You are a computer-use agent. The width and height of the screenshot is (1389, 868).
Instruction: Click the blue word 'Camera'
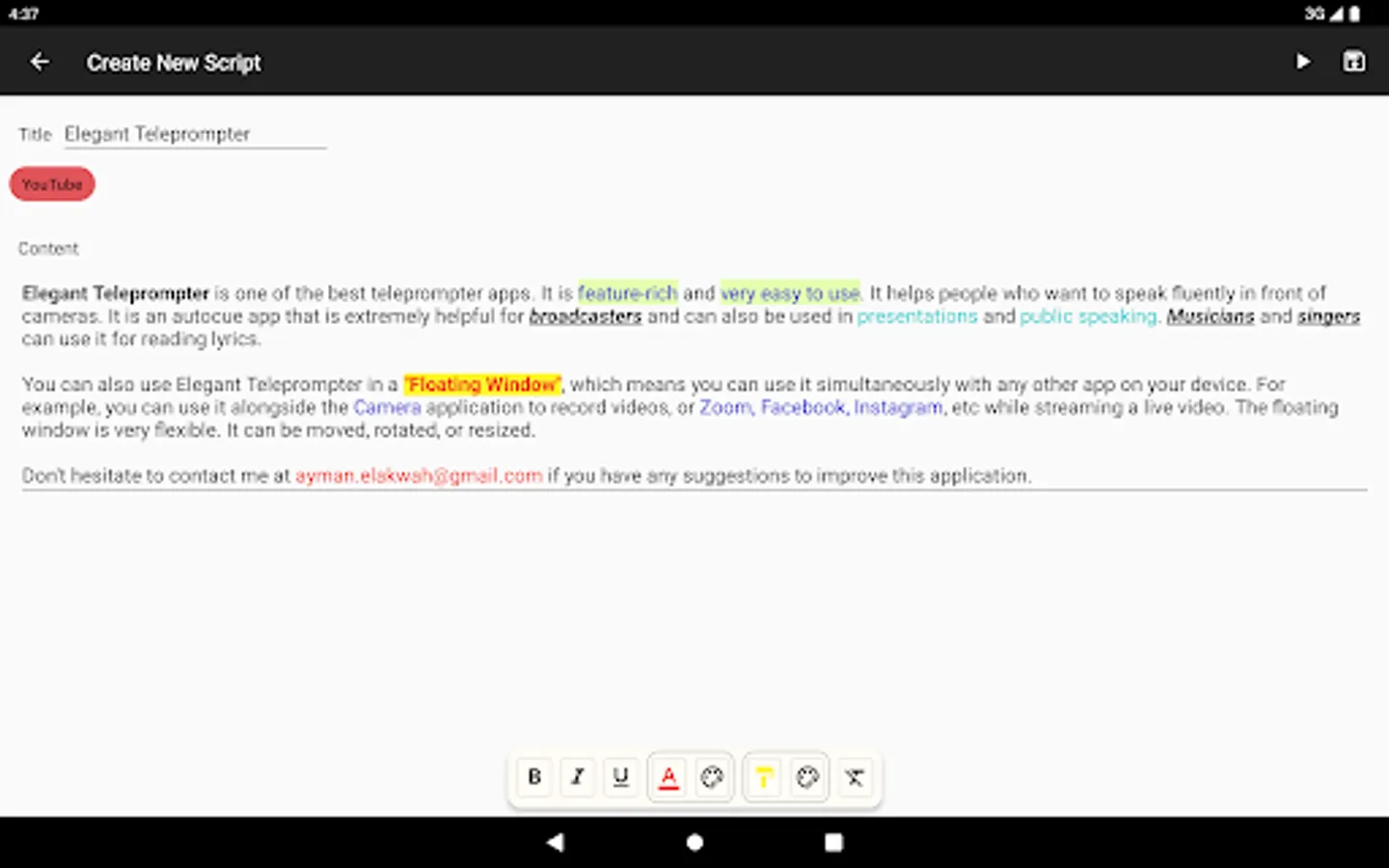[x=387, y=407]
